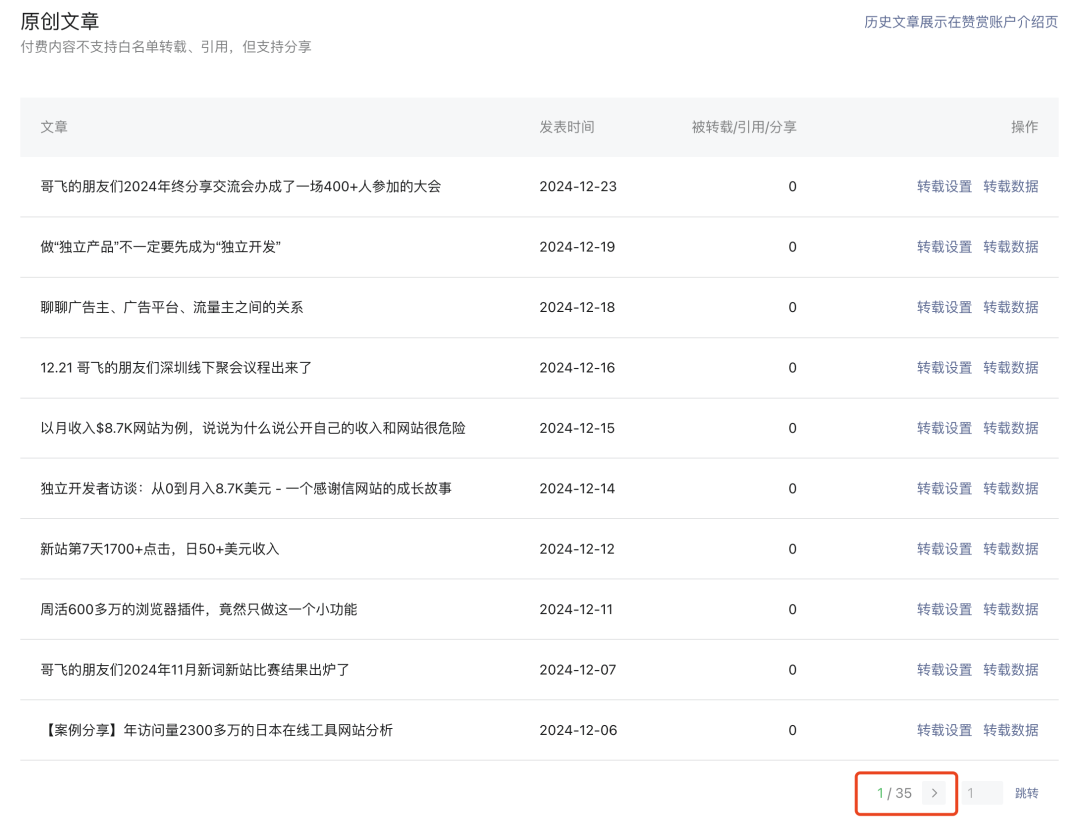Select article title 做“独立产品”不一定要先成为“独立开发”
1080x833 pixels.
[160, 247]
